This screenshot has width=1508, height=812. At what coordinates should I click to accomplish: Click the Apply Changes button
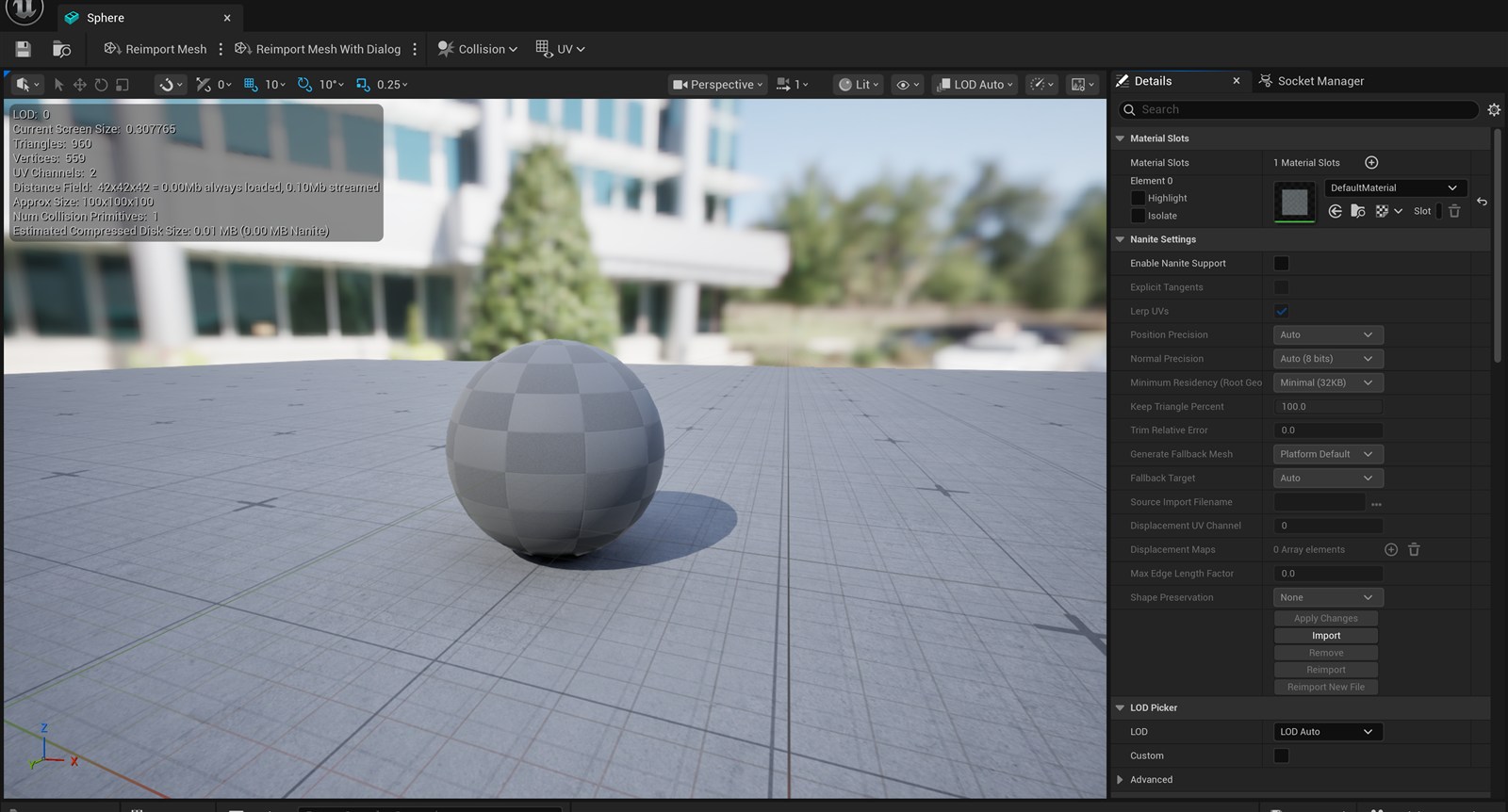pos(1326,619)
